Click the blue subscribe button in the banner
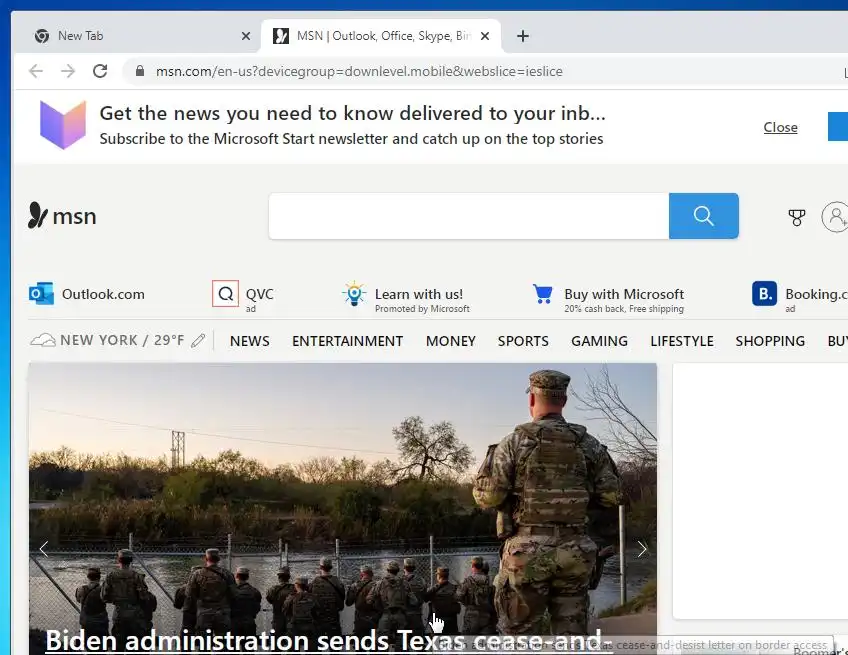Image resolution: width=848 pixels, height=655 pixels. [838, 126]
